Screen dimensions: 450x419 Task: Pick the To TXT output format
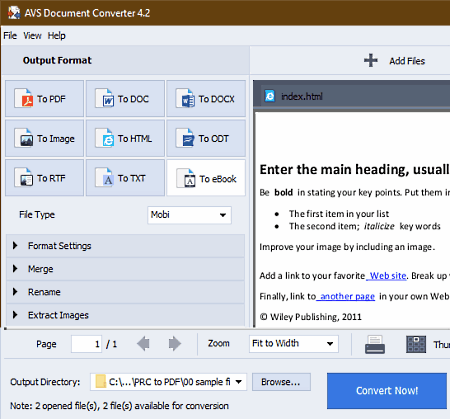pyautogui.click(x=125, y=178)
